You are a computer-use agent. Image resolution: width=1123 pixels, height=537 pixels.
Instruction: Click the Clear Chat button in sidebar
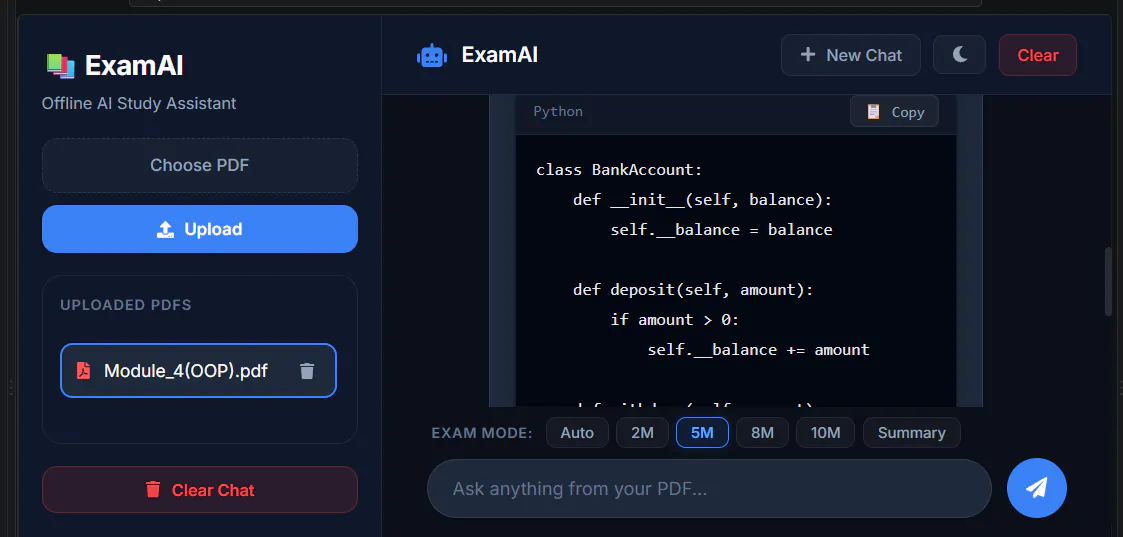pyautogui.click(x=200, y=490)
